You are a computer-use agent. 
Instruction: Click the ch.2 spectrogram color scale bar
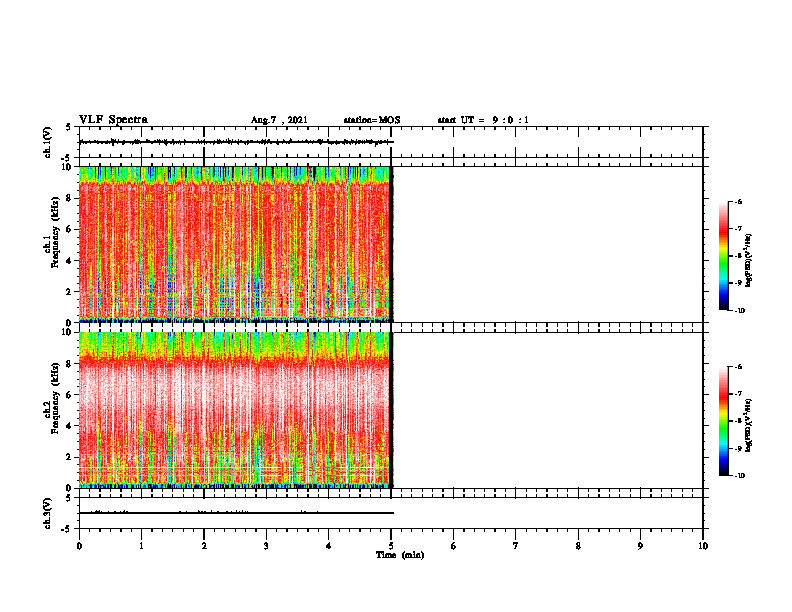coord(723,421)
